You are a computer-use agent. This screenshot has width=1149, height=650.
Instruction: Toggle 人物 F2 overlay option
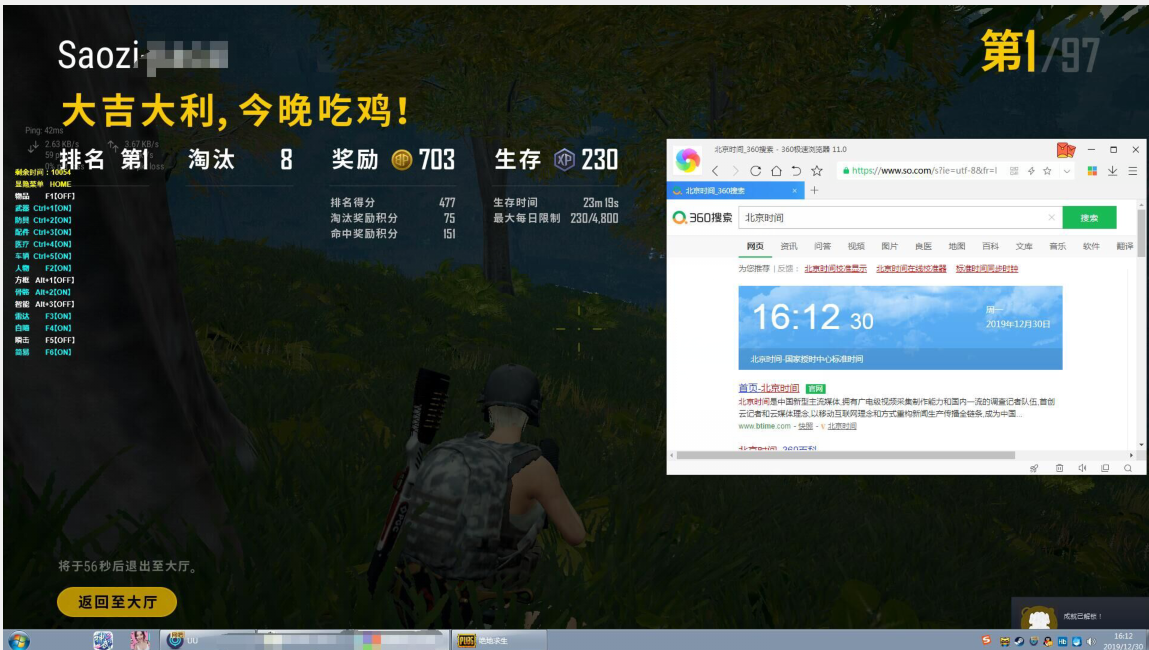(x=43, y=268)
